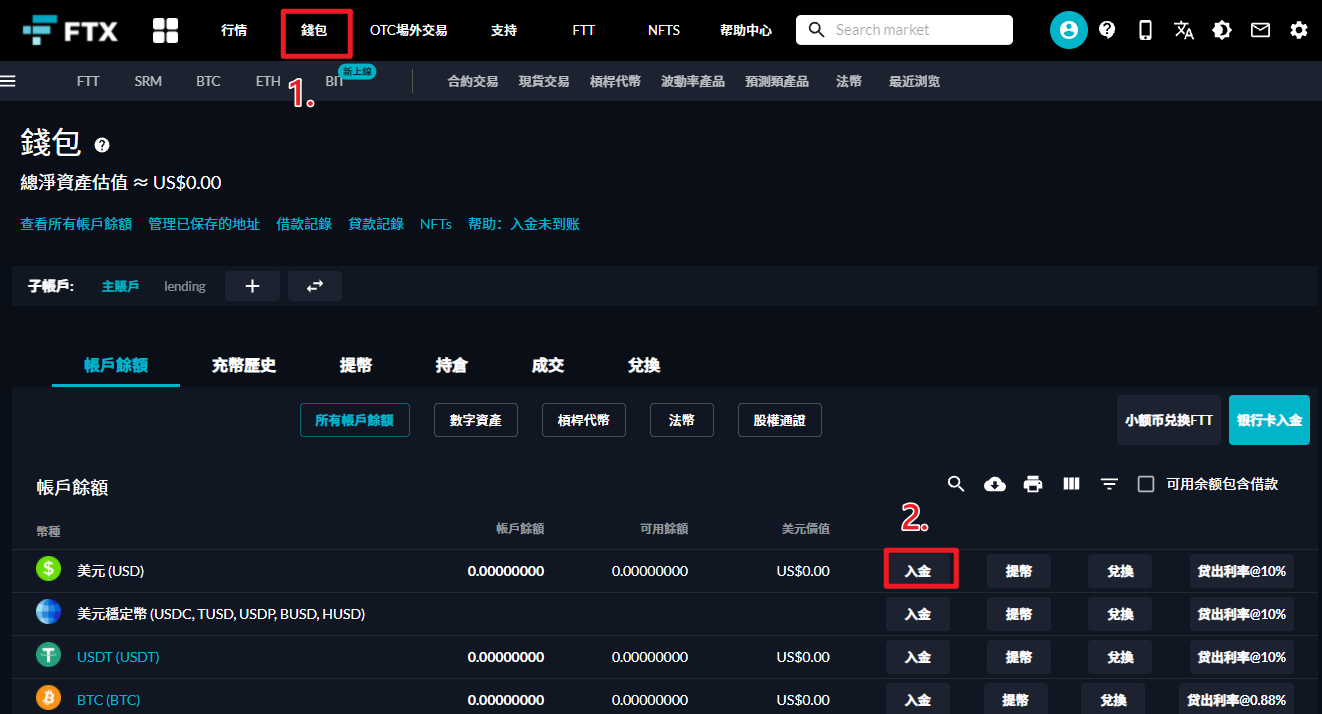Open the 查看所有帳戶餘額 link
Viewport: 1322px width, 714px height.
point(76,224)
